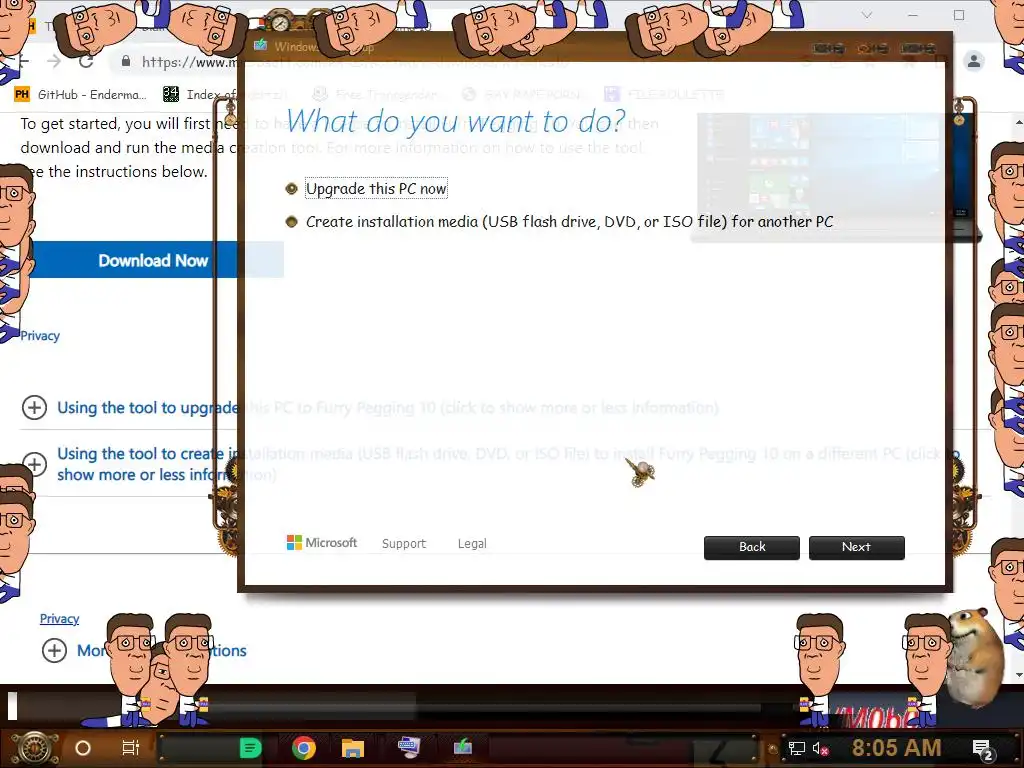
Task: Select Create installation media for another PC
Action: (x=560, y=222)
